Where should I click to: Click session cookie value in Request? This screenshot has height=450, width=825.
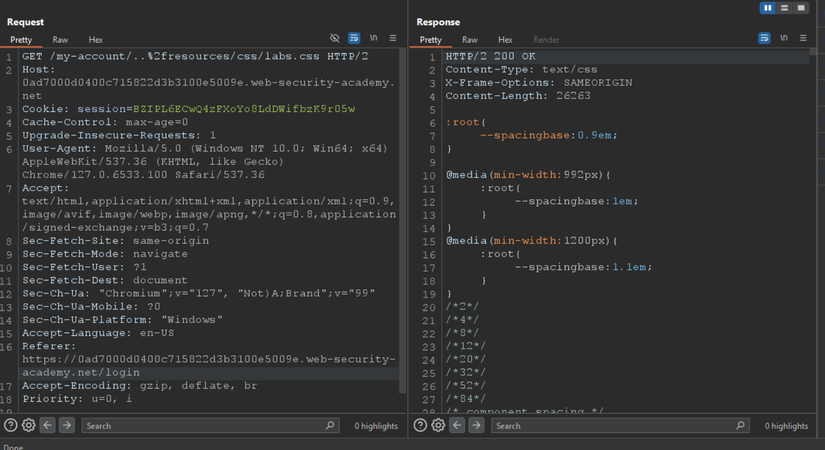point(244,109)
